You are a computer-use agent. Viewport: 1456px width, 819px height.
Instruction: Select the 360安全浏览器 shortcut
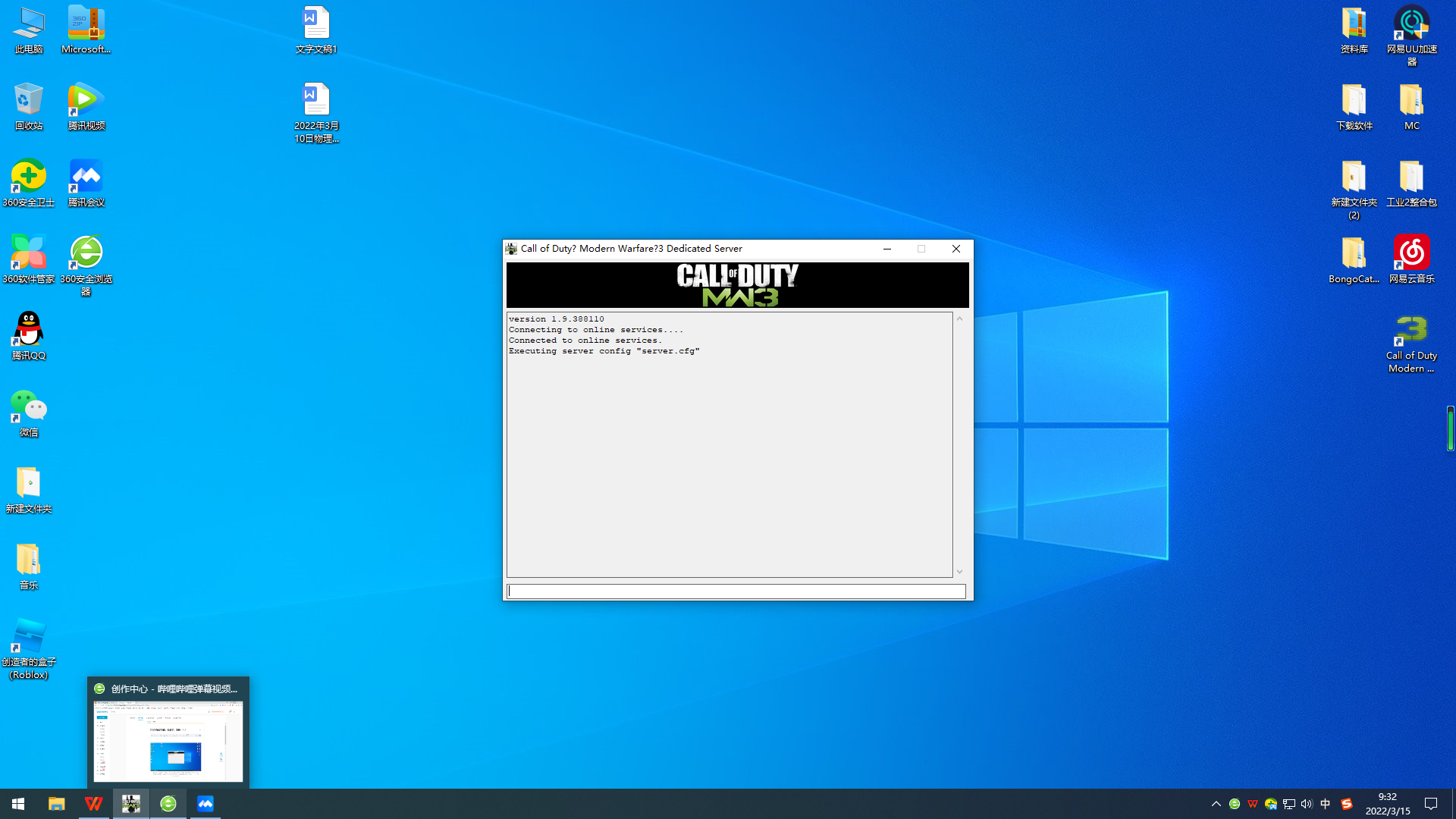pos(86,266)
